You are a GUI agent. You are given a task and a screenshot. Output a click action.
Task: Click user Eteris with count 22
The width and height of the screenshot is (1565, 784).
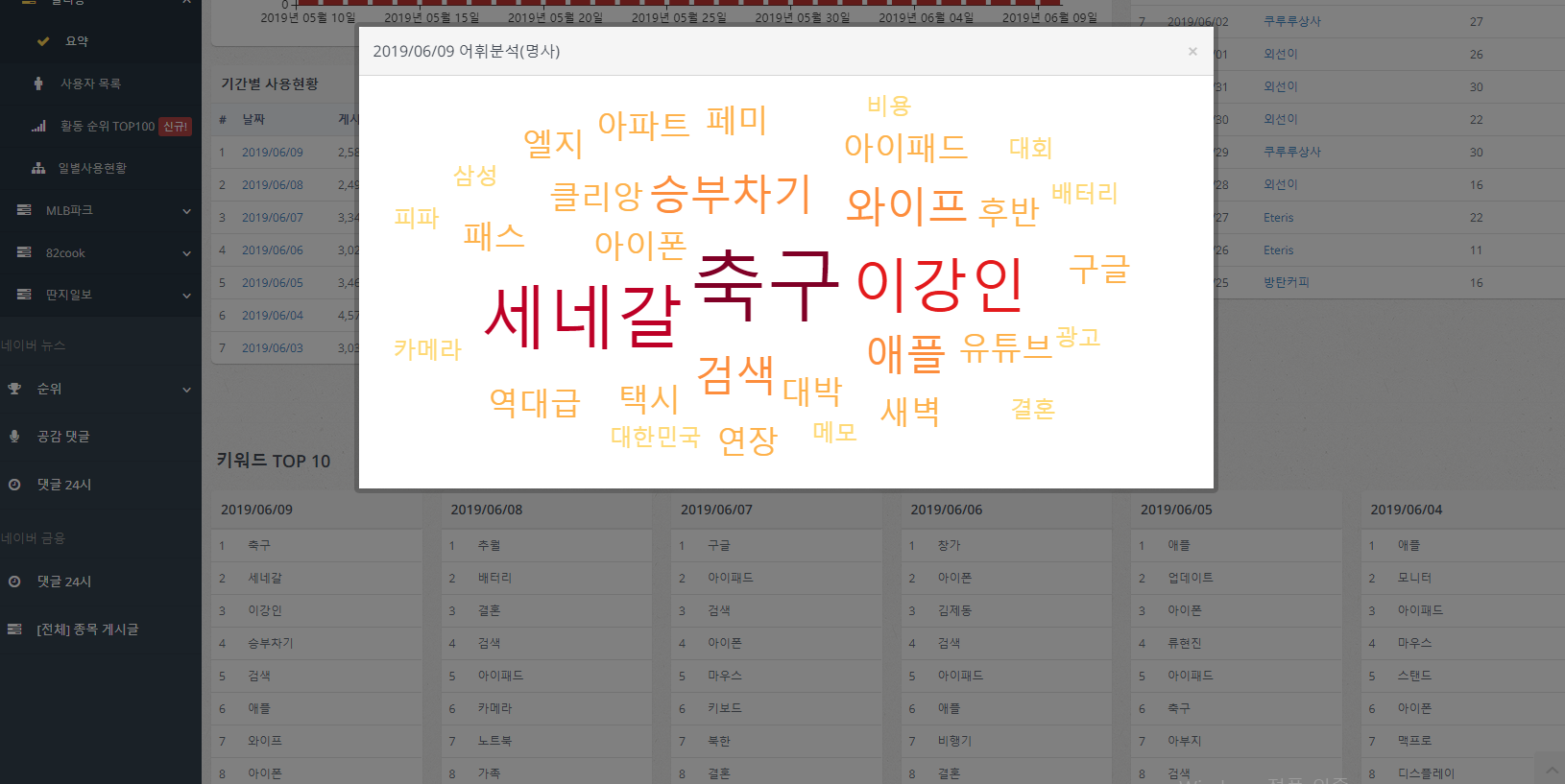(1278, 218)
